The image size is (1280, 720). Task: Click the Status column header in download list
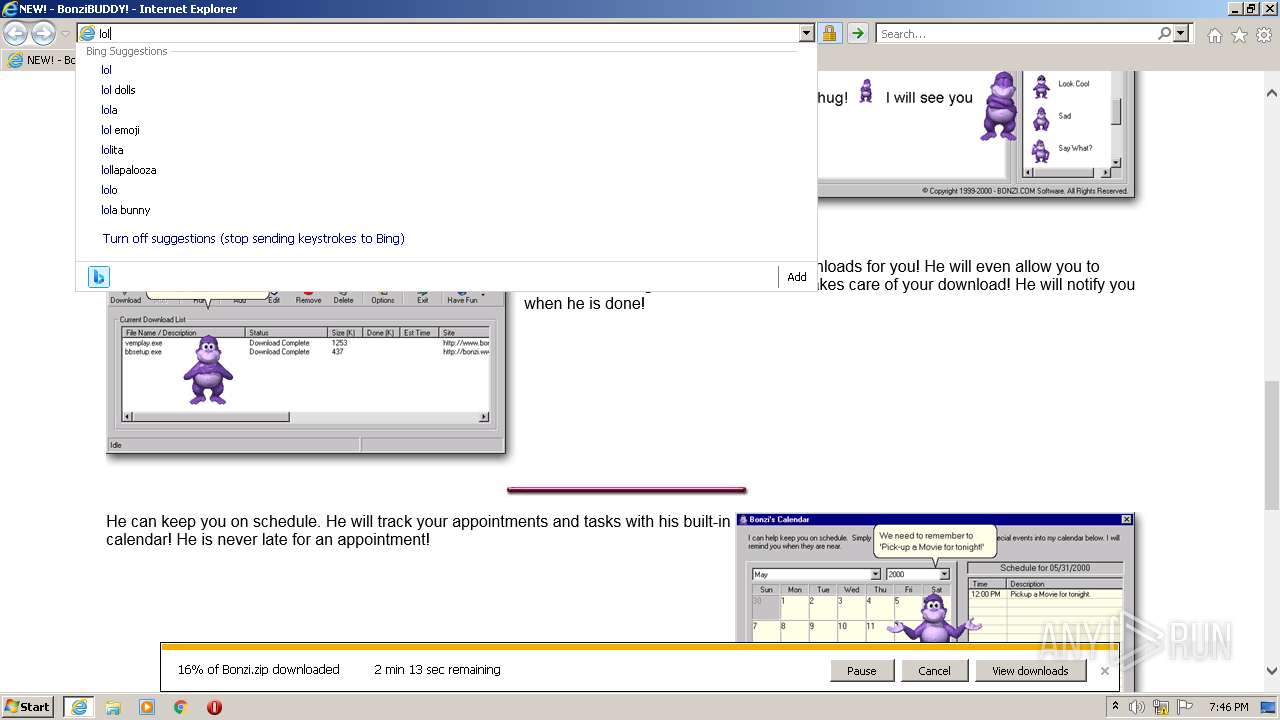click(287, 332)
